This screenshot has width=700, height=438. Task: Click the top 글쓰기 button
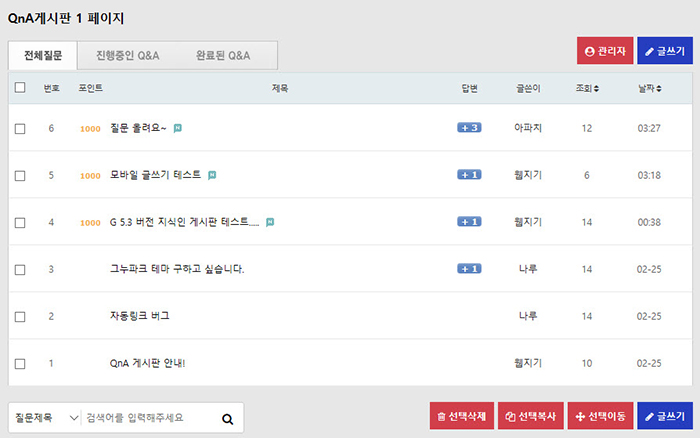click(665, 51)
